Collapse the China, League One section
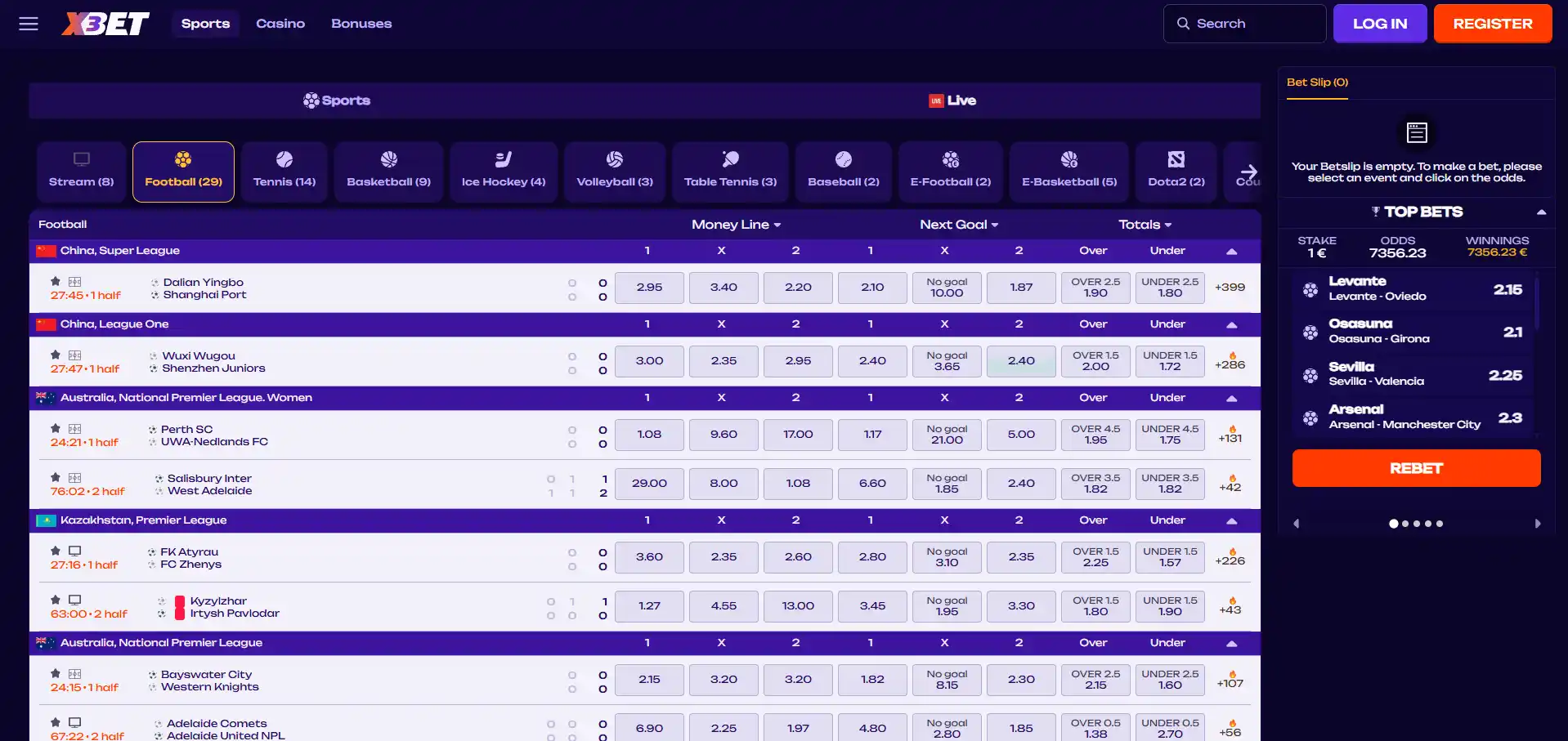The image size is (1568, 741). (1231, 325)
